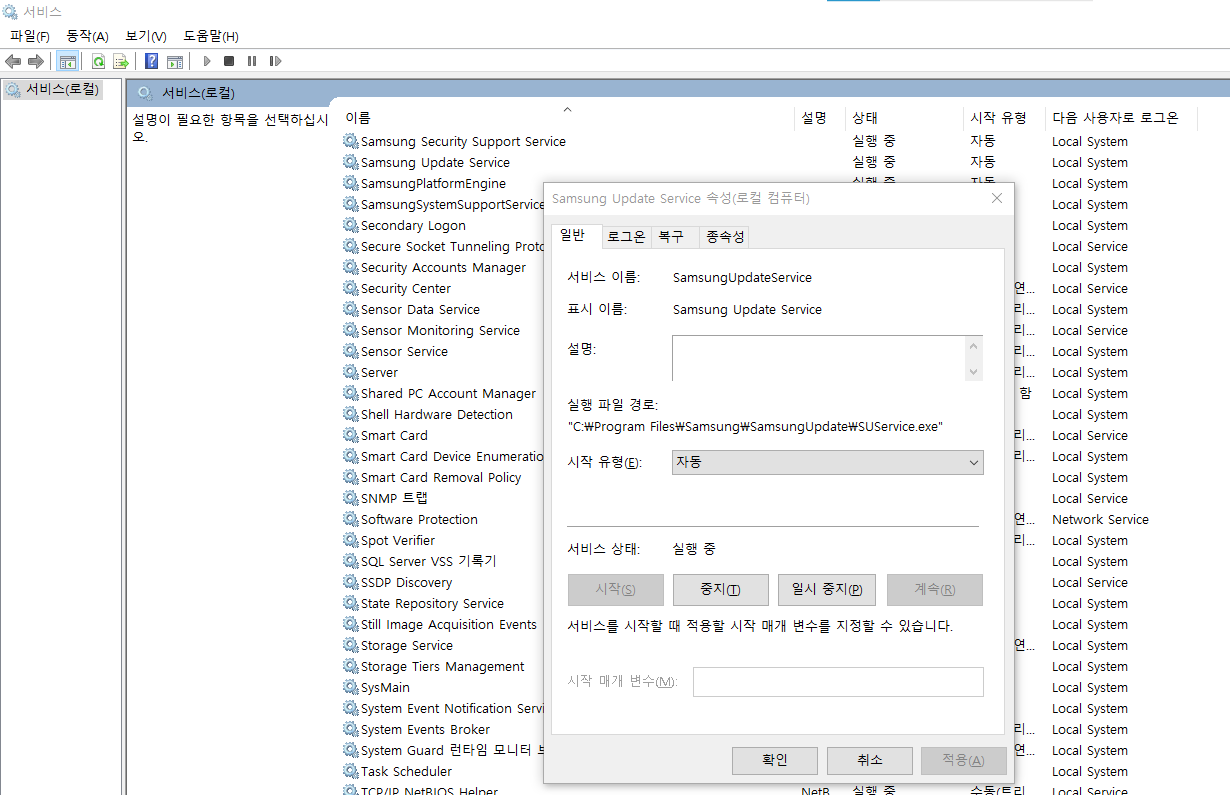
Task: Sort by the 설명 column header
Action: coord(820,117)
